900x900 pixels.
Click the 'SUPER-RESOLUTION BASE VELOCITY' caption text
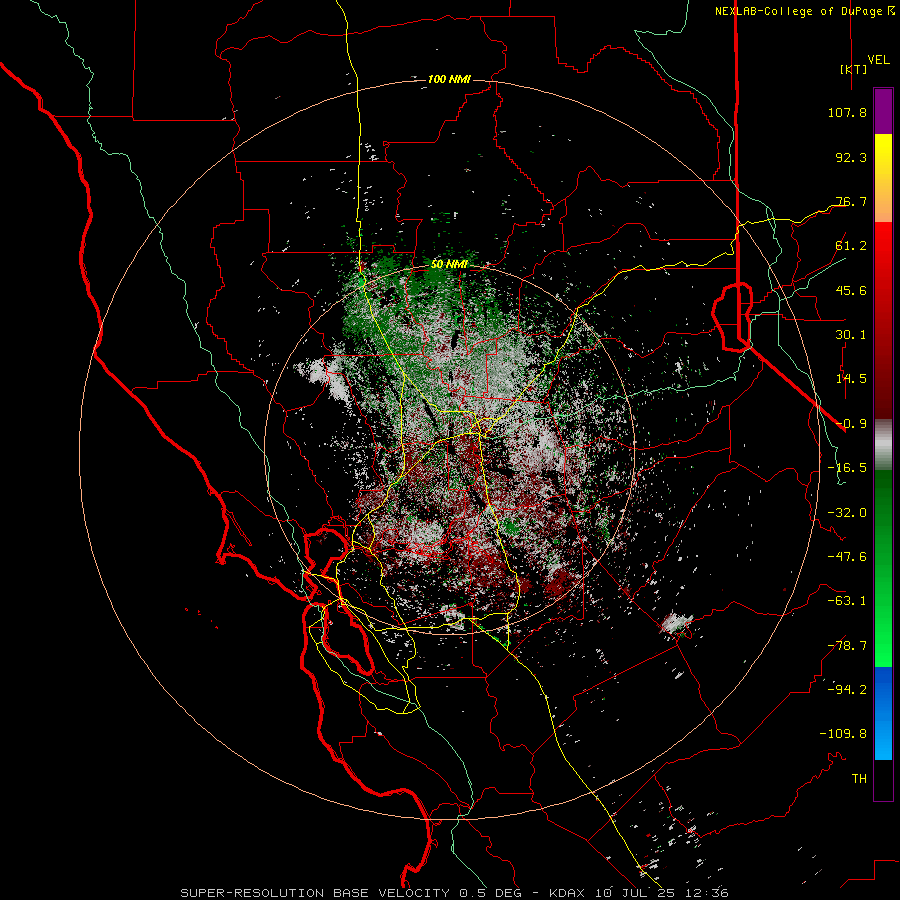[315, 893]
